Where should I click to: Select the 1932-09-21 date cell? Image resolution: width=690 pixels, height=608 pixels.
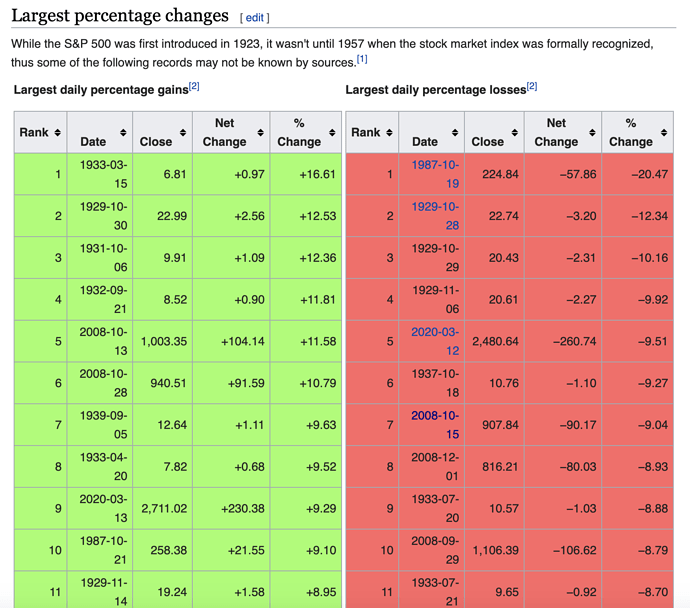100,300
